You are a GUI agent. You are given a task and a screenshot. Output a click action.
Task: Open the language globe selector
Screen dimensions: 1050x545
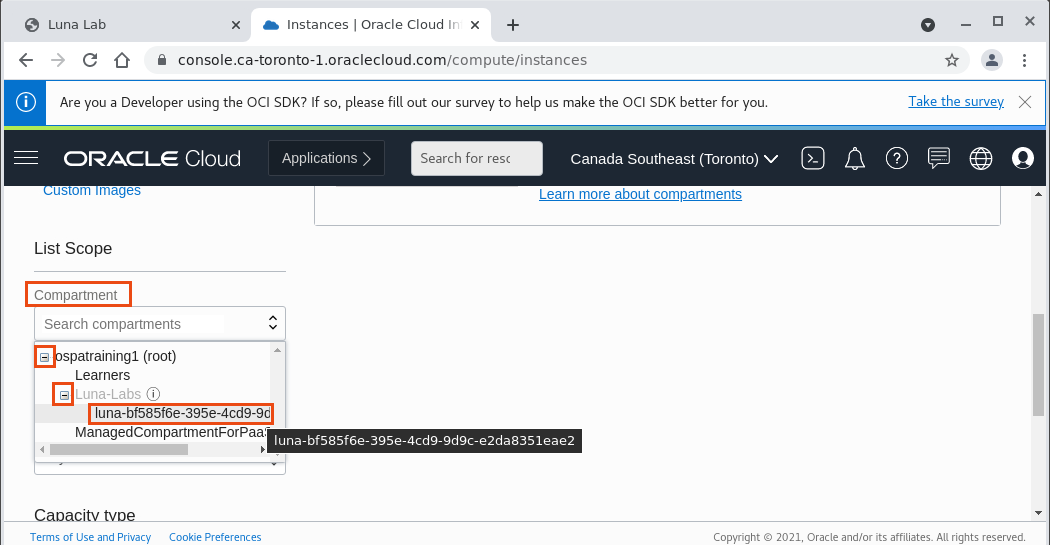pos(981,159)
